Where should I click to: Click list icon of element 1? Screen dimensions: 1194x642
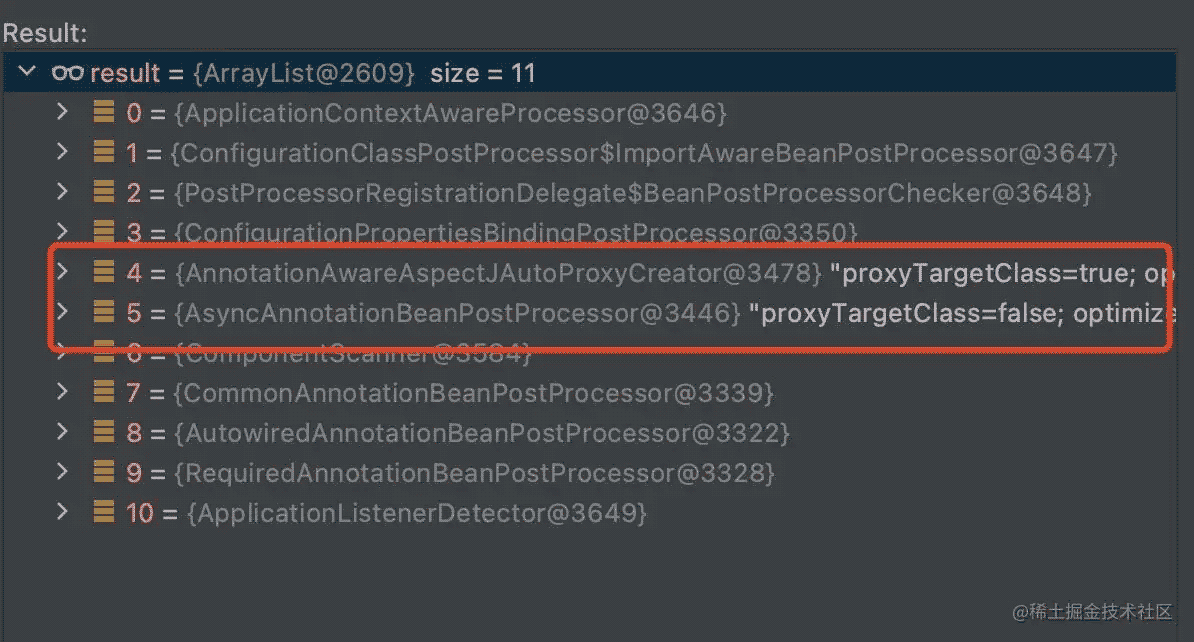point(104,152)
